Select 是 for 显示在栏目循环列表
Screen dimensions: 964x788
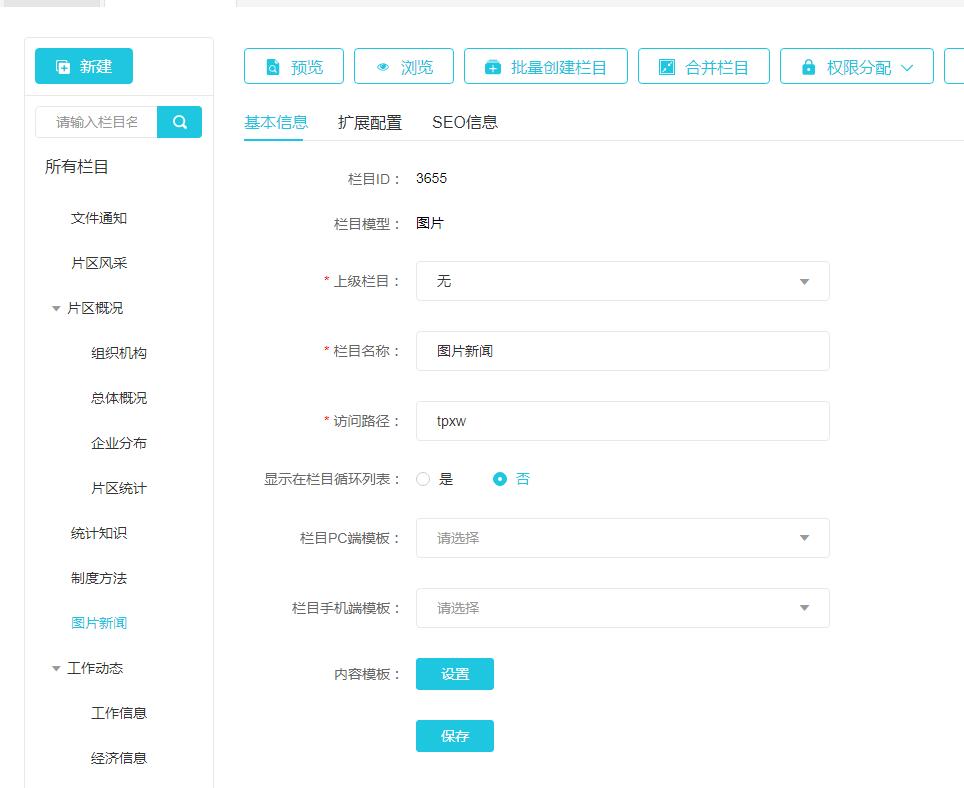[x=423, y=479]
